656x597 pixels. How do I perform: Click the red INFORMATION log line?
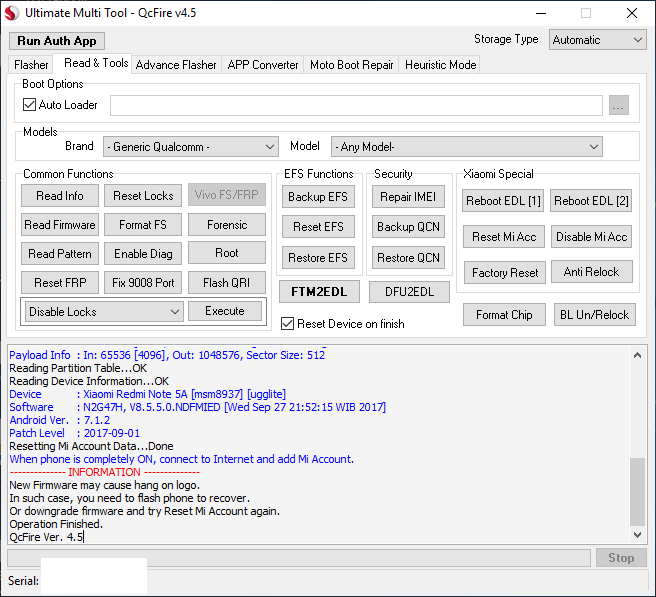(x=104, y=472)
